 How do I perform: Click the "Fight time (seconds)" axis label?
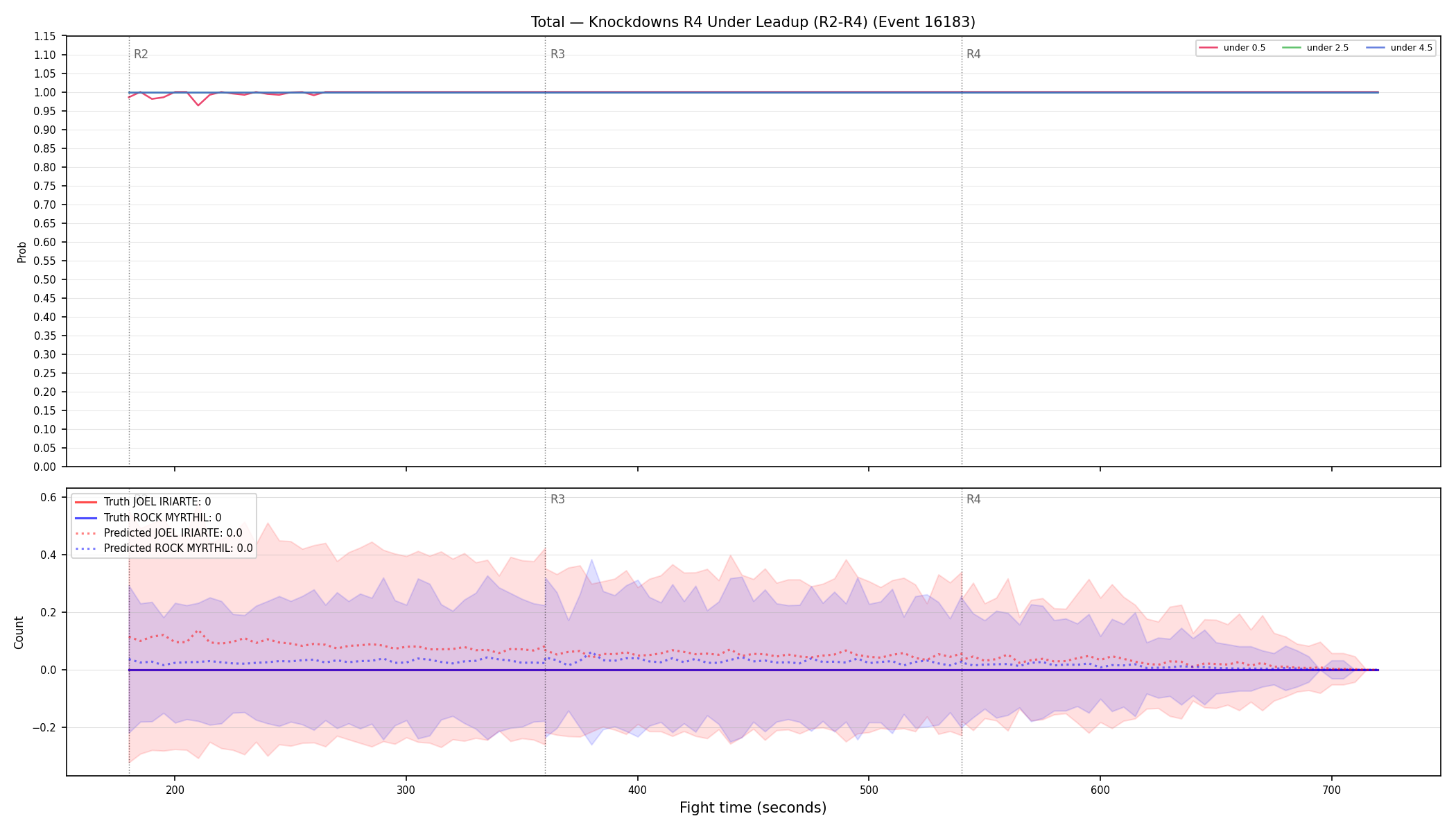tap(753, 808)
